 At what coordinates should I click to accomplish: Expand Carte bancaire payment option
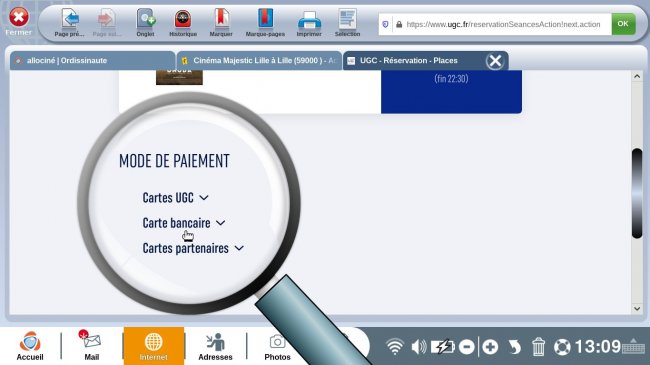click(184, 223)
